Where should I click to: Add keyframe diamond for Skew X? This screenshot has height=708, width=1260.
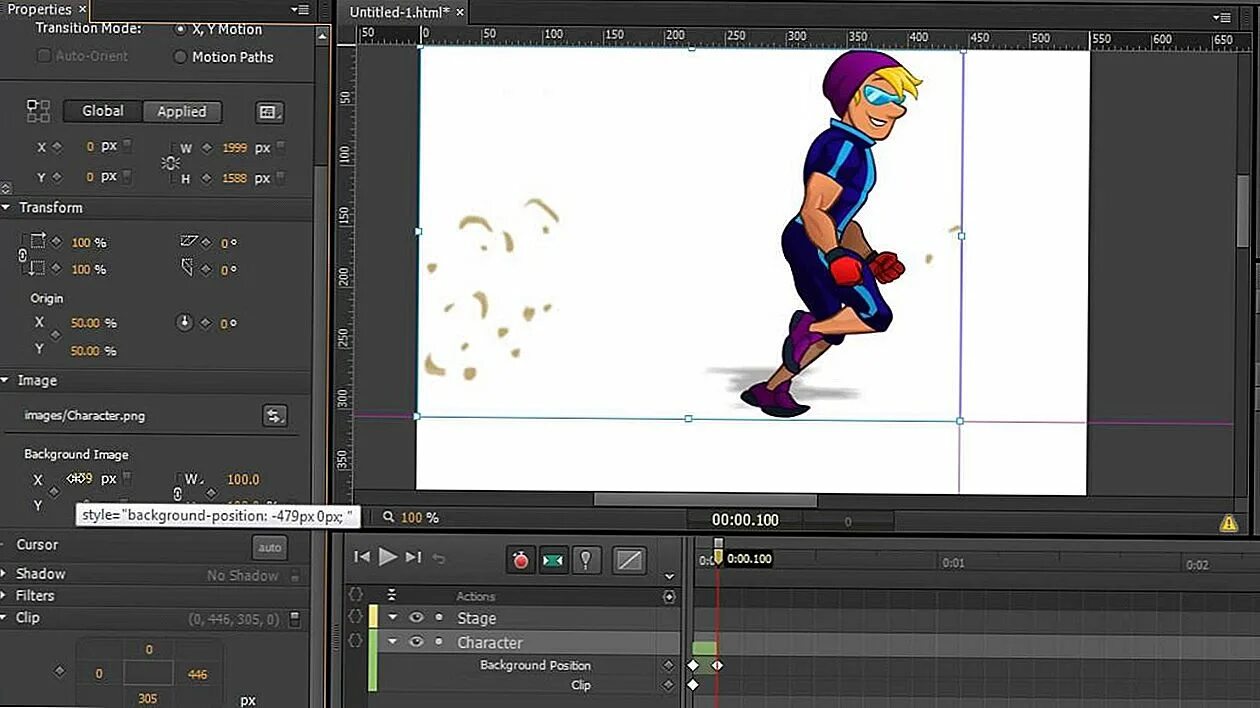click(207, 242)
